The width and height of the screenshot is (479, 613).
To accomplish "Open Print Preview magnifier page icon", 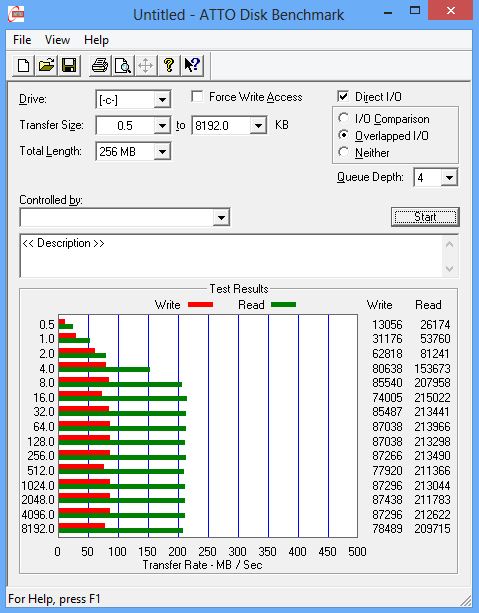I will pos(123,65).
